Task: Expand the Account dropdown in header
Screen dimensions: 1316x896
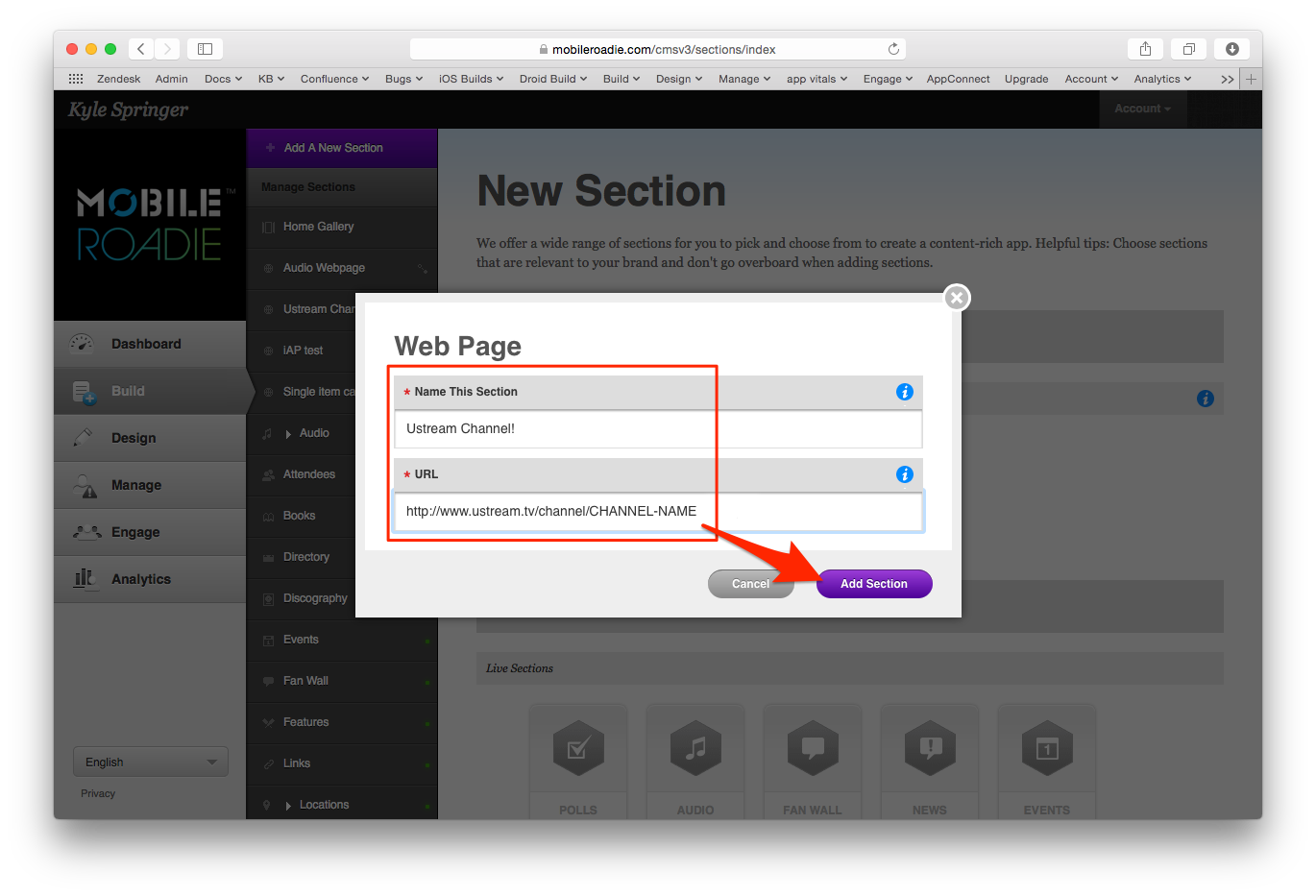Action: point(1142,109)
